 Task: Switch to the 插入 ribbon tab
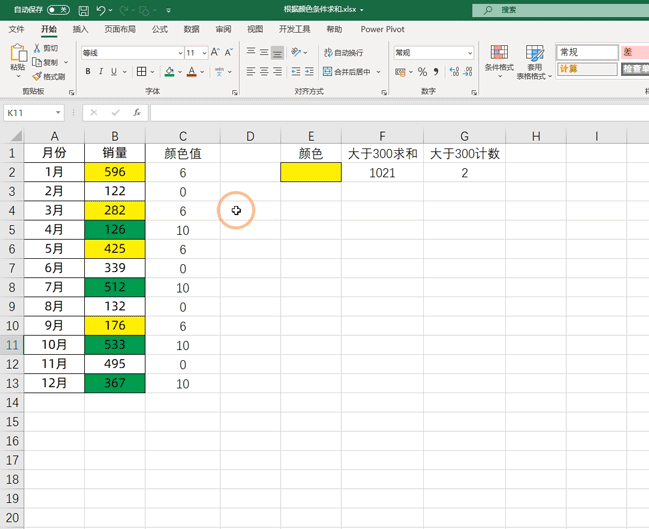pos(80,29)
